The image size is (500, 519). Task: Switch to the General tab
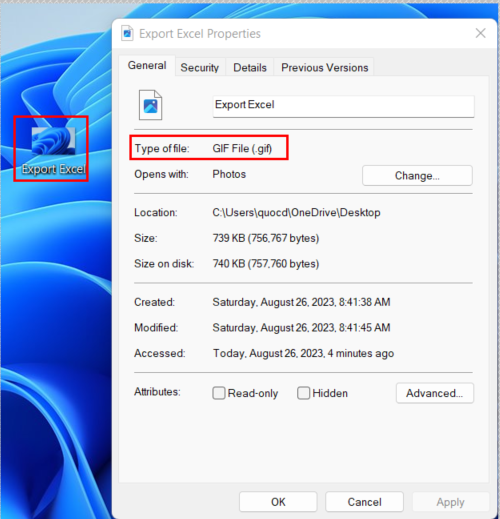(x=147, y=66)
